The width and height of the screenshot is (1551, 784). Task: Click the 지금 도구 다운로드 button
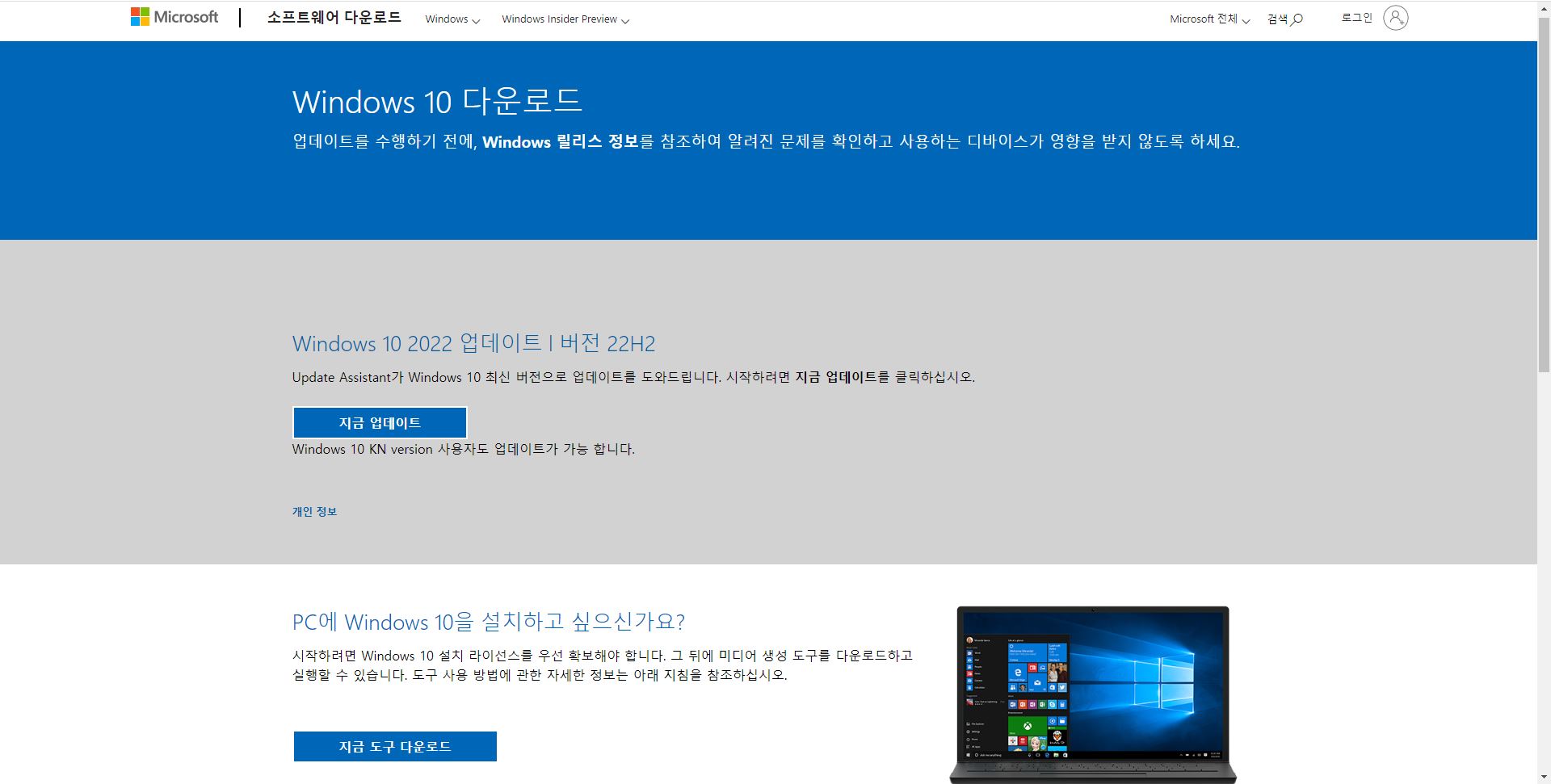coord(395,747)
